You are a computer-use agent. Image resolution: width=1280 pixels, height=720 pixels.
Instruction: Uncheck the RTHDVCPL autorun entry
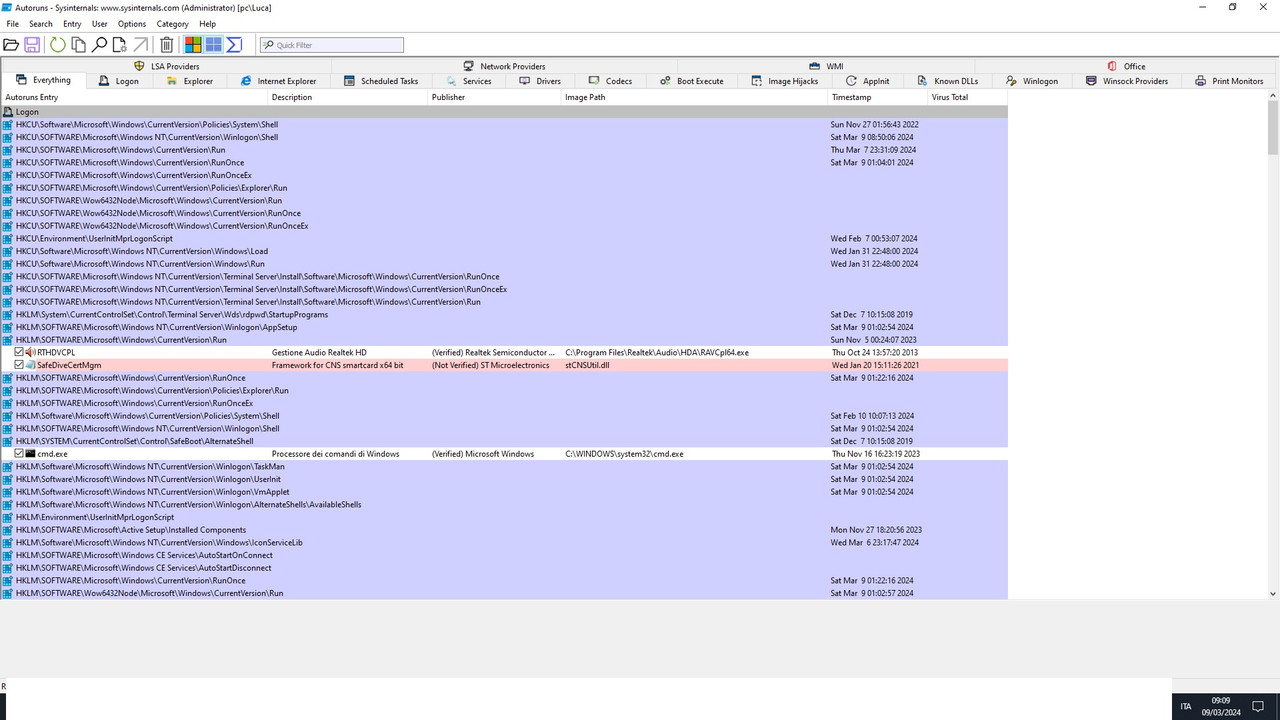[x=19, y=353]
